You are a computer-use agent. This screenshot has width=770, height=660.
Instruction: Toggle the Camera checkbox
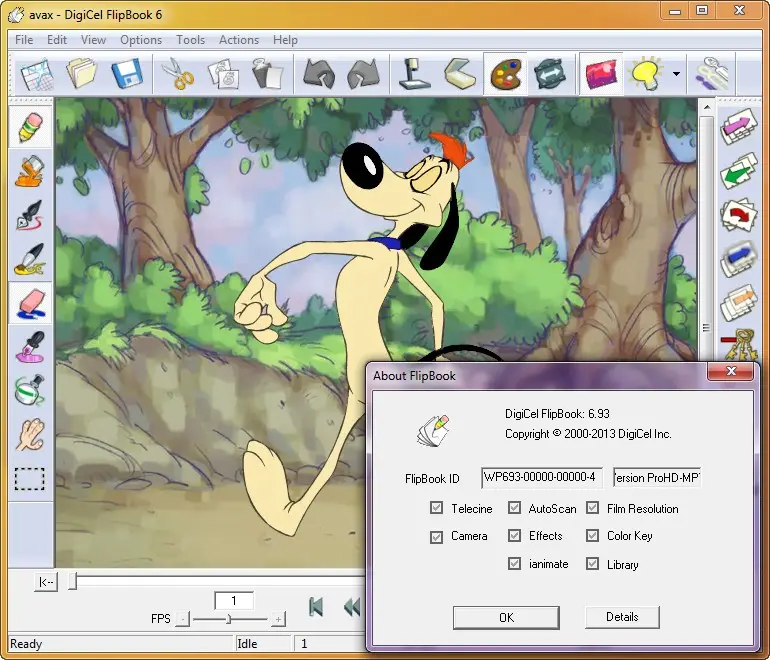(436, 537)
